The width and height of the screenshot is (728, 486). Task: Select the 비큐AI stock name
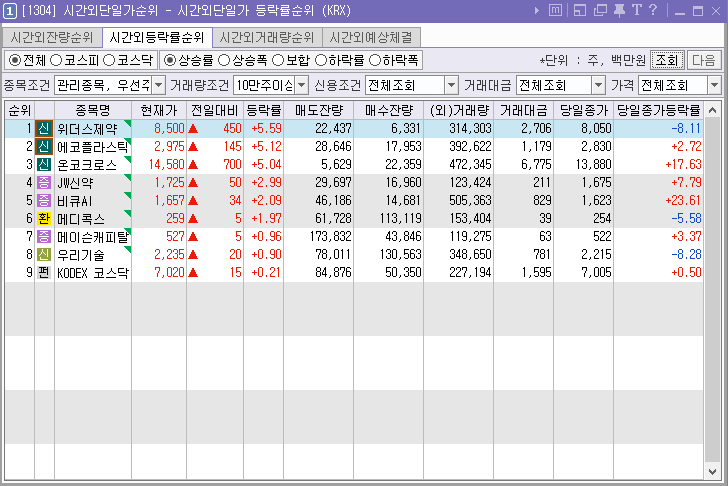(75, 201)
